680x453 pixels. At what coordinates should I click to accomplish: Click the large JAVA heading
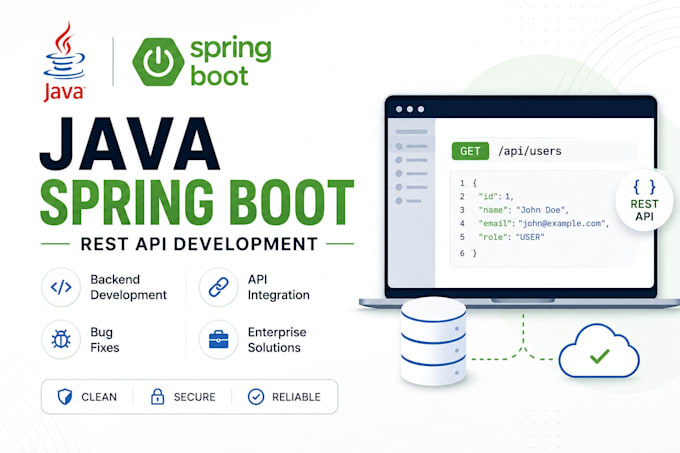click(x=130, y=143)
